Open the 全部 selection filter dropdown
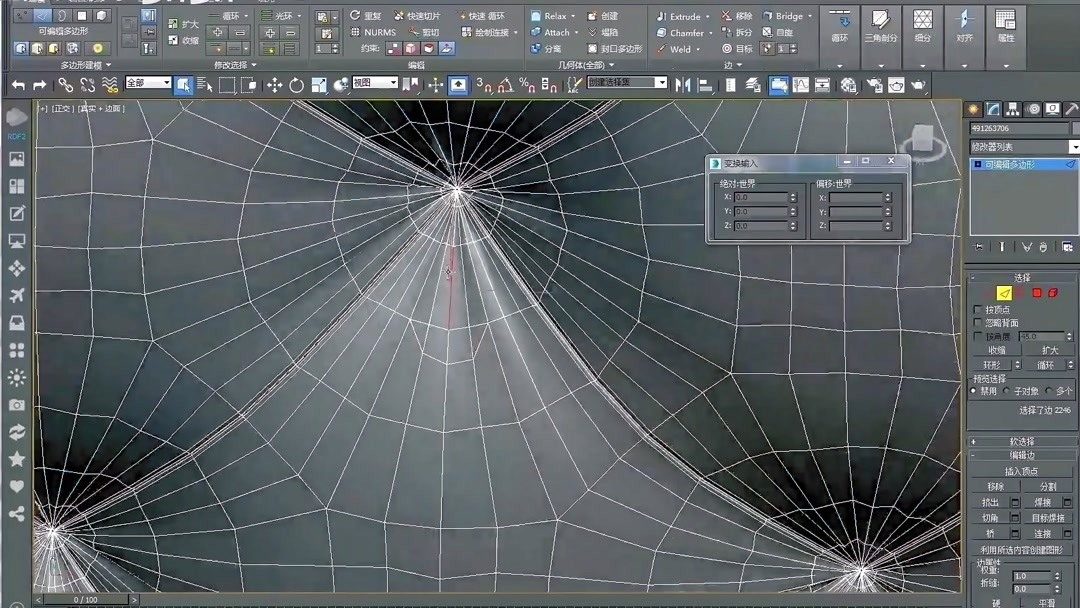The height and width of the screenshot is (608, 1080). point(166,83)
